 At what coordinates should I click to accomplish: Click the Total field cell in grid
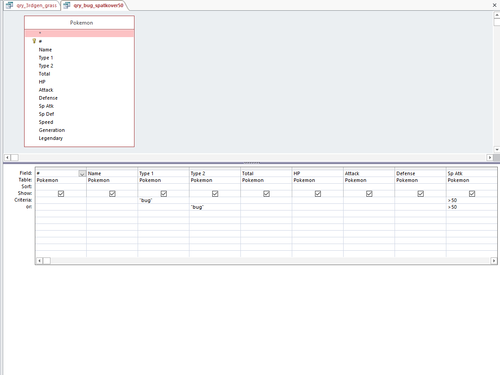(x=266, y=174)
